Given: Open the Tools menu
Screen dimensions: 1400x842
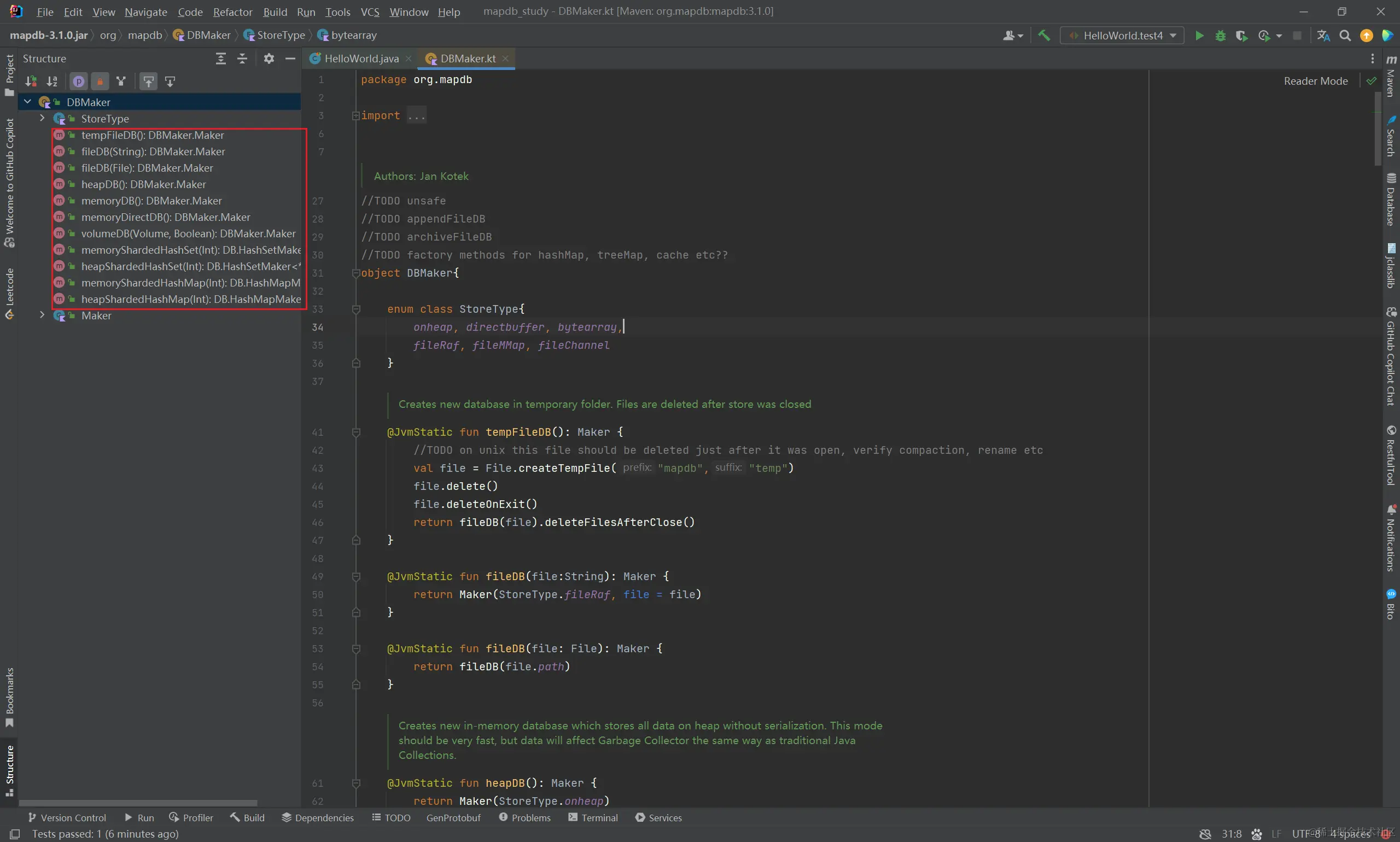Looking at the screenshot, I should 337,11.
